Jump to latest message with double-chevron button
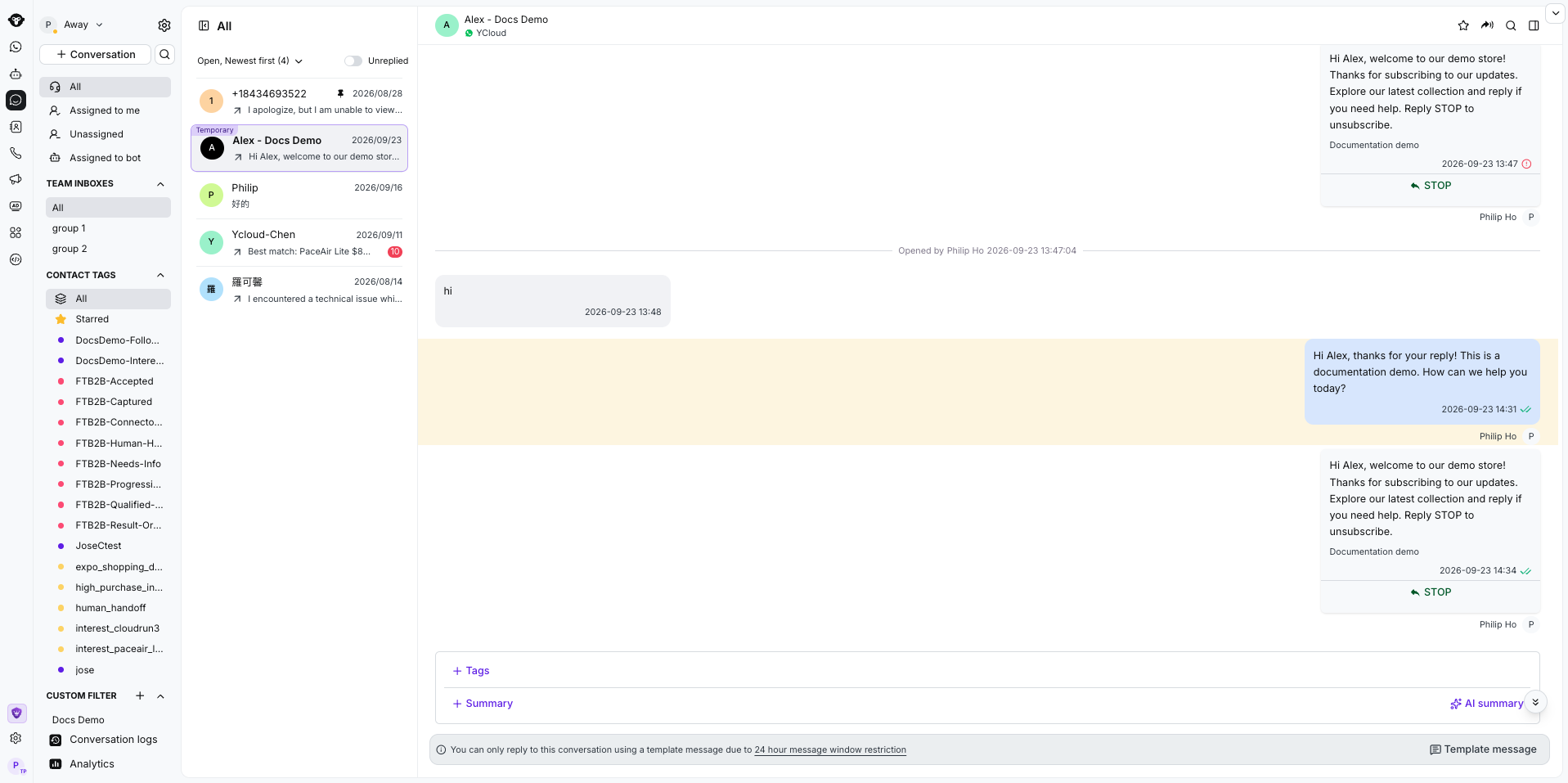The width and height of the screenshot is (1568, 783). pos(1535,702)
